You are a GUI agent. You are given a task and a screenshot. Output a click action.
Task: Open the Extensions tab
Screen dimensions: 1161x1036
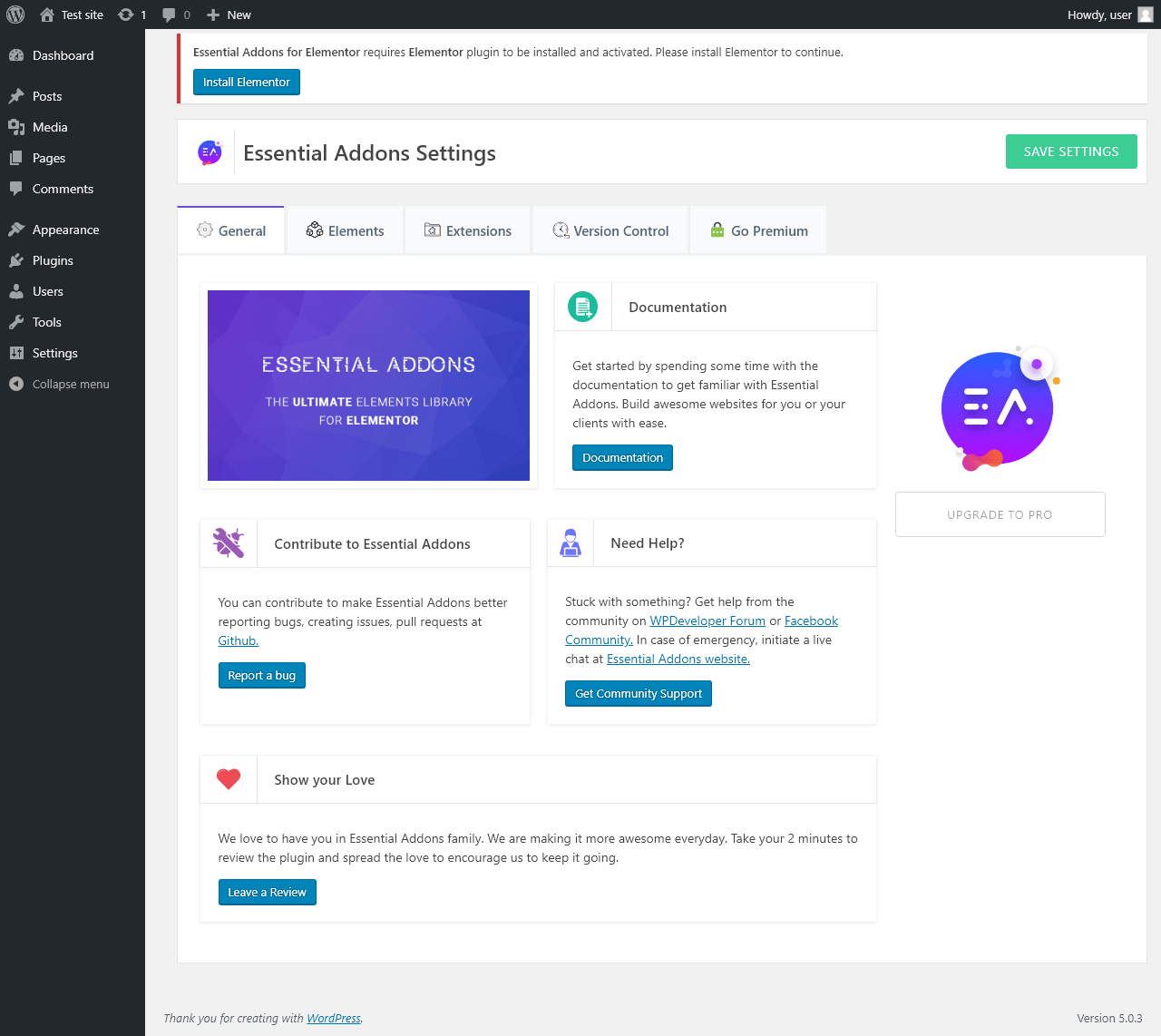click(x=468, y=230)
